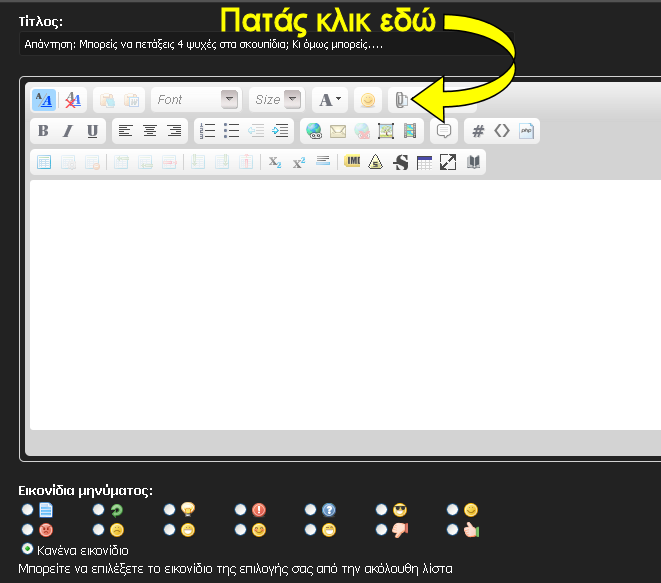Align text left
The width and height of the screenshot is (661, 583).
125,131
